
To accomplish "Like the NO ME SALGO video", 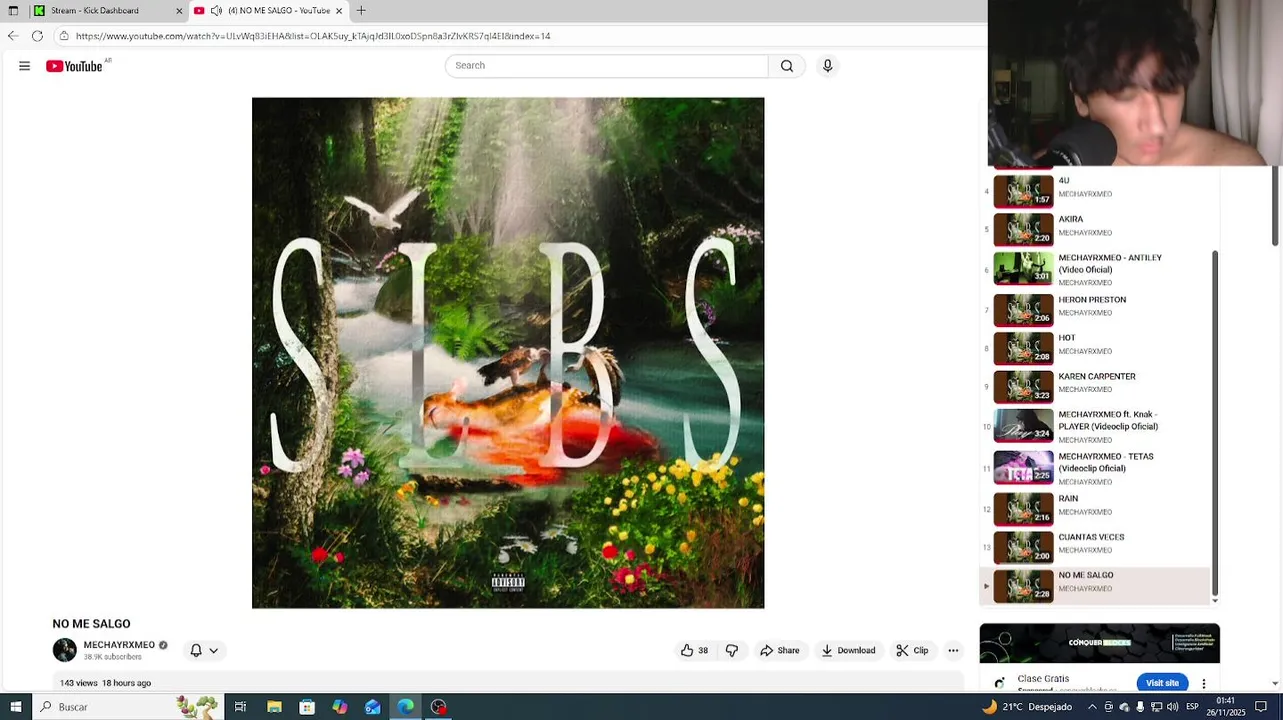I will pyautogui.click(x=694, y=650).
